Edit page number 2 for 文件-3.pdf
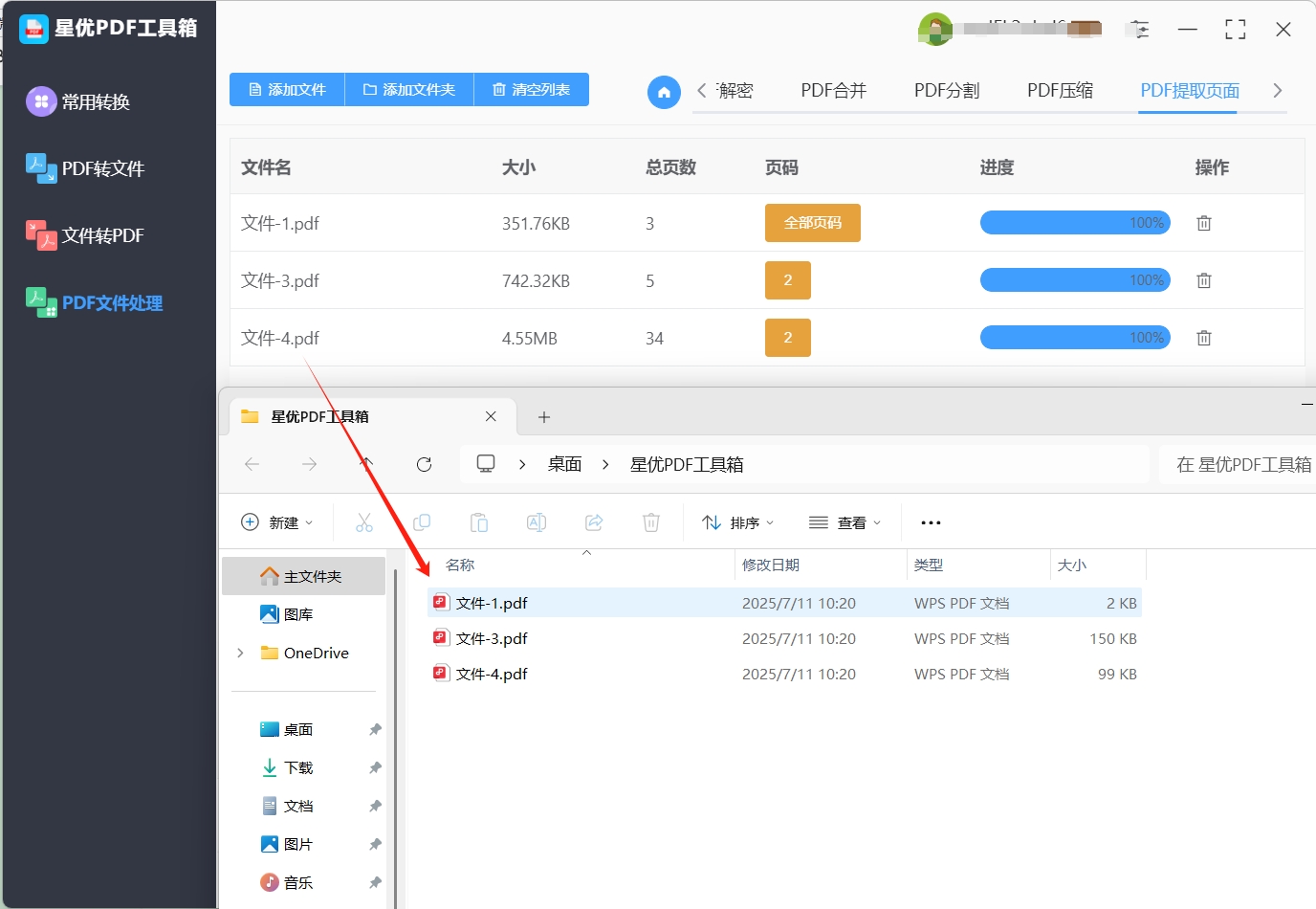The image size is (1316, 909). [x=788, y=280]
